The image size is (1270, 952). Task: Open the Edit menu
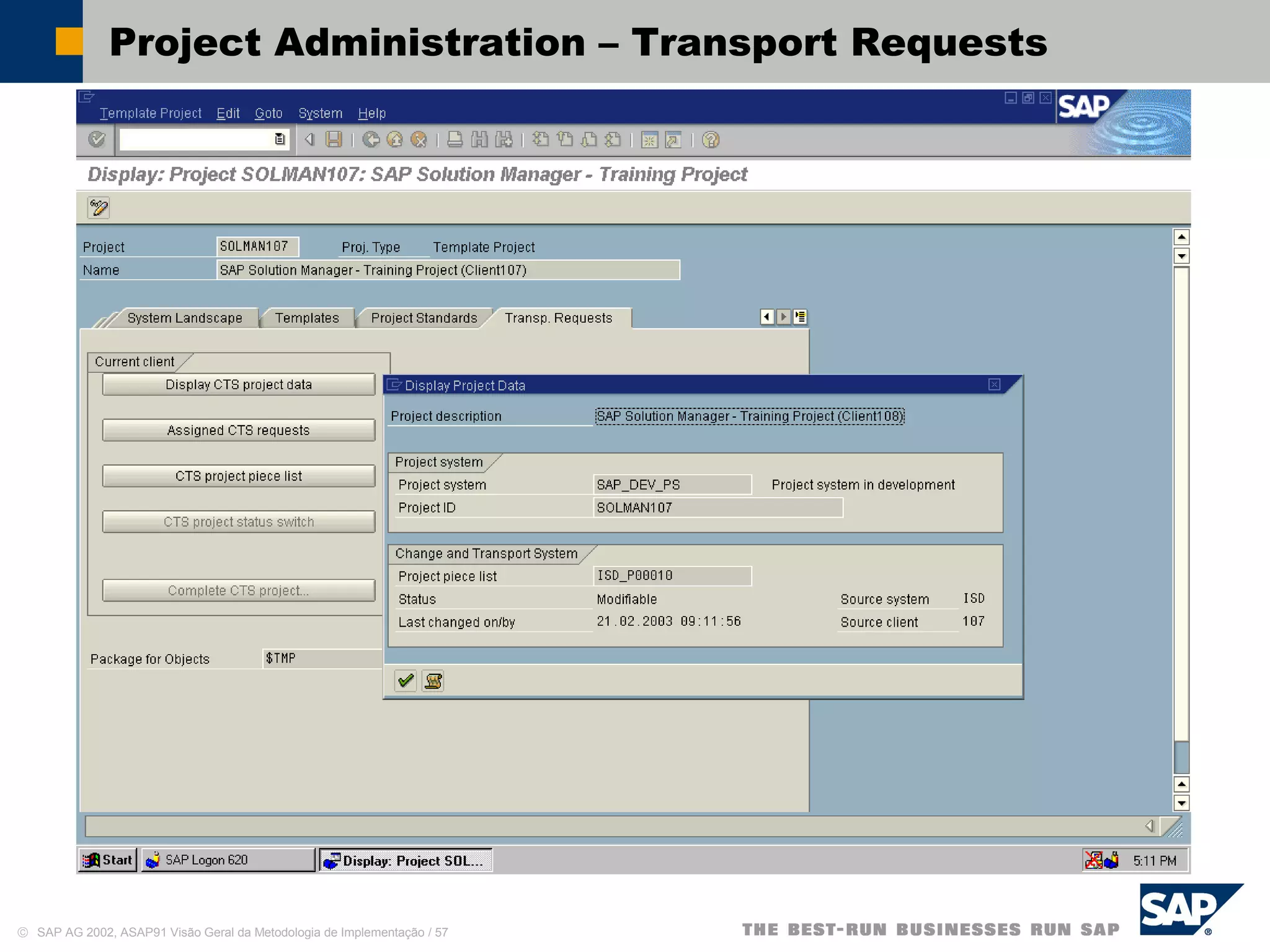(x=228, y=113)
